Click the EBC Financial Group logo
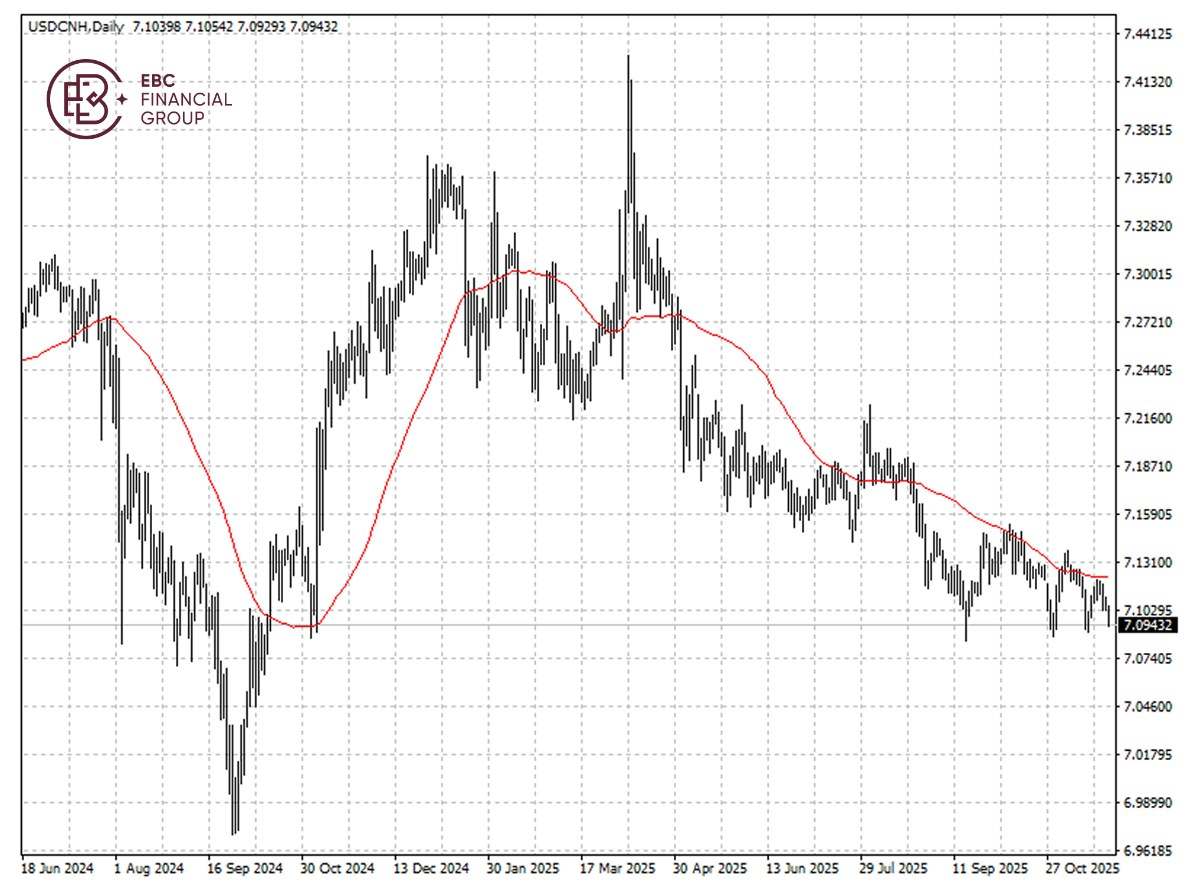This screenshot has height=896, width=1200. (x=88, y=97)
